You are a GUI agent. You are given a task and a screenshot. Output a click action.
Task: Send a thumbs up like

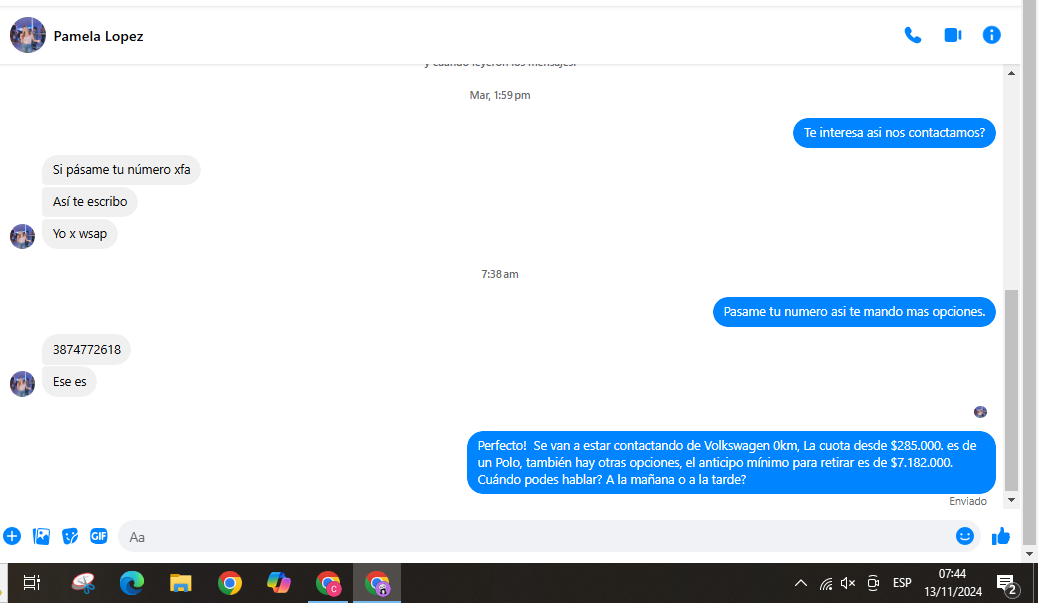point(1001,536)
